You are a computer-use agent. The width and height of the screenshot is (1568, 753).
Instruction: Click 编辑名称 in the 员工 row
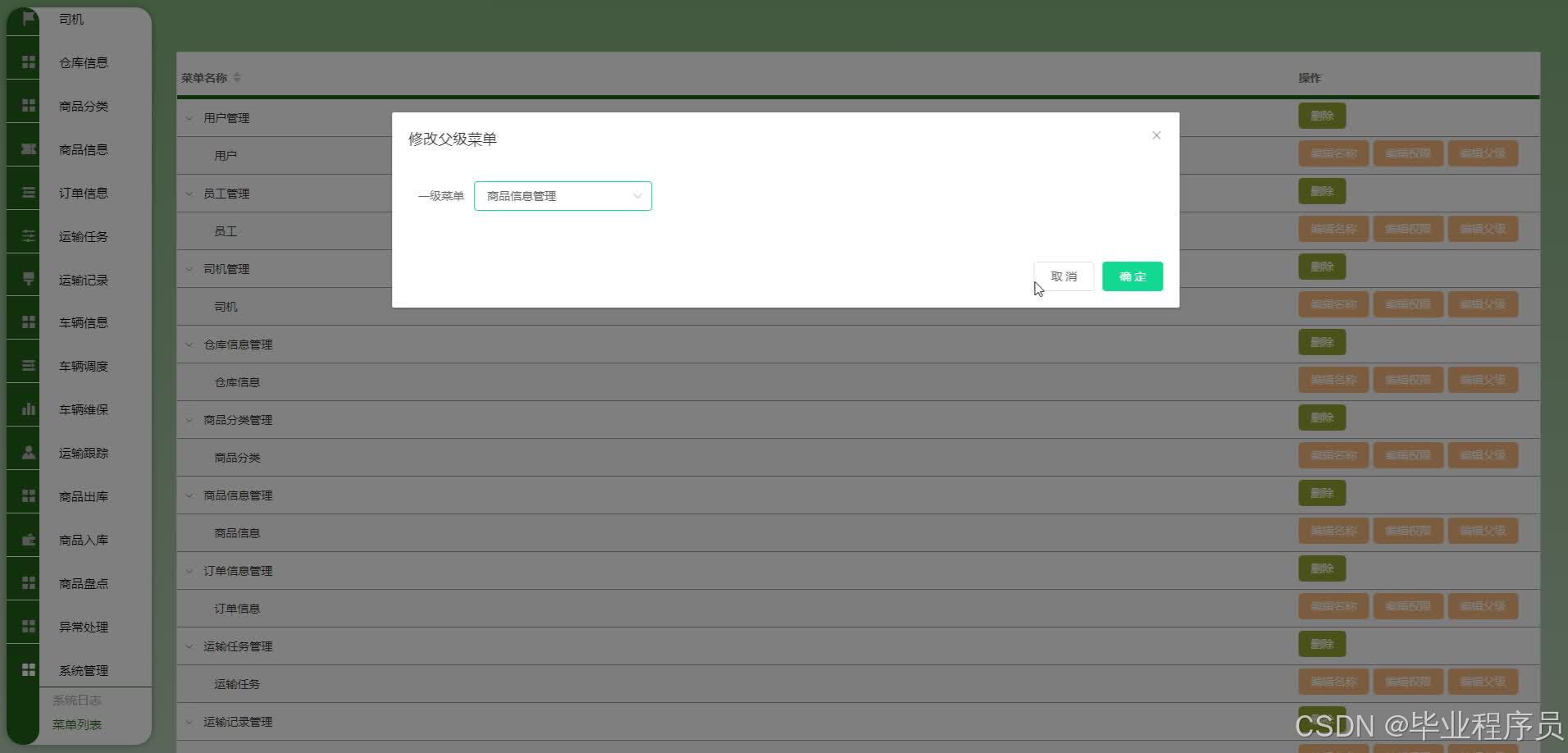[x=1333, y=229]
